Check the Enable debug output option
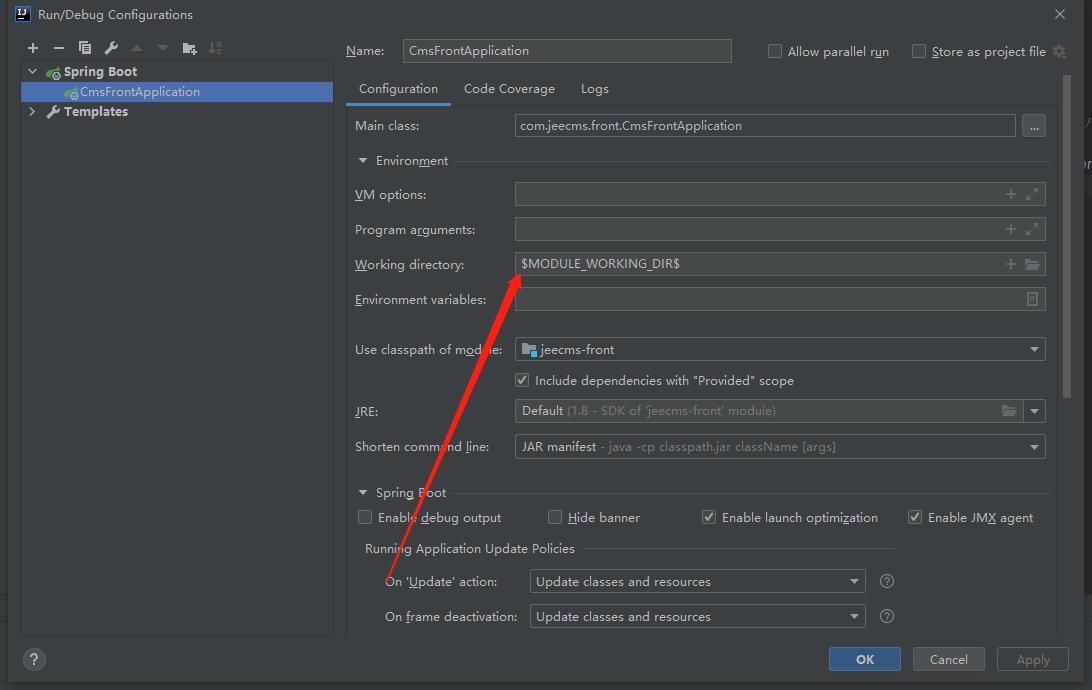 coord(365,517)
